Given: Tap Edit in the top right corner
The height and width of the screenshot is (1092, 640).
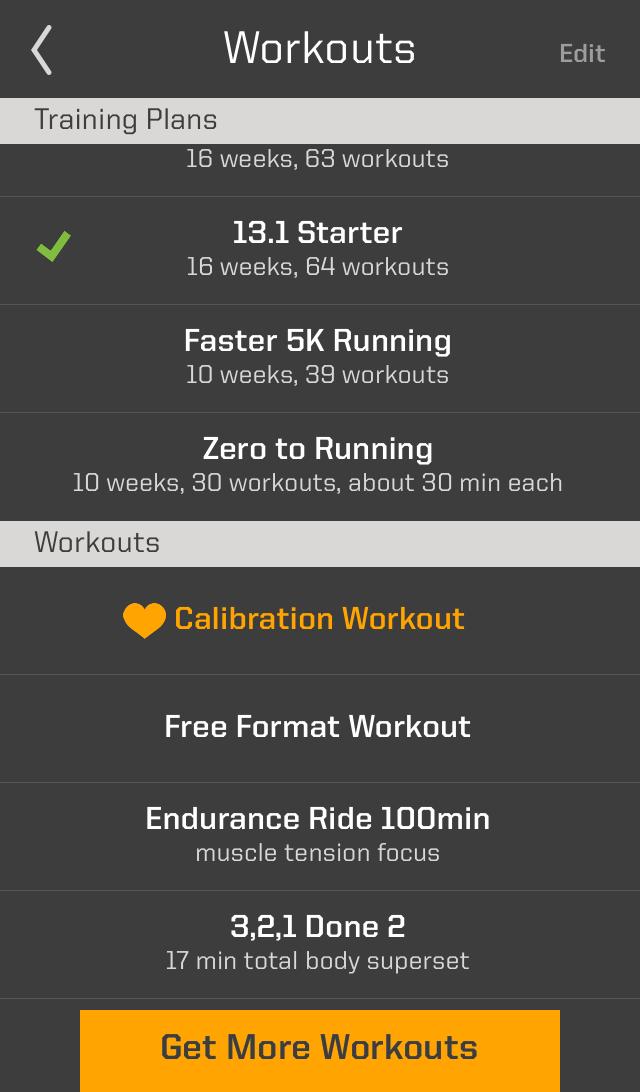Looking at the screenshot, I should click(x=582, y=55).
